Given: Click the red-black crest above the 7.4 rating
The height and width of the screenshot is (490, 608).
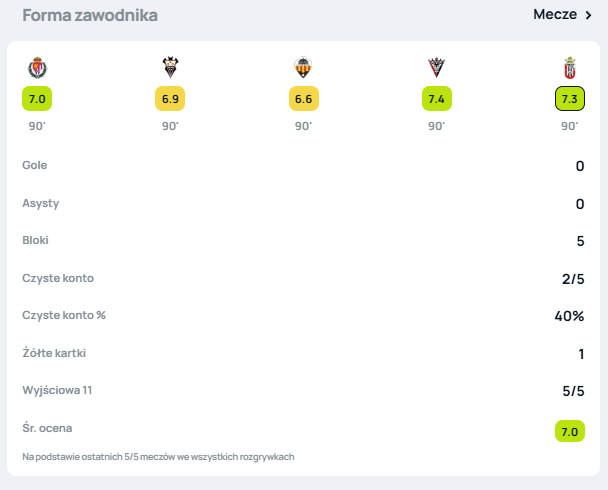Looking at the screenshot, I should pos(436,68).
